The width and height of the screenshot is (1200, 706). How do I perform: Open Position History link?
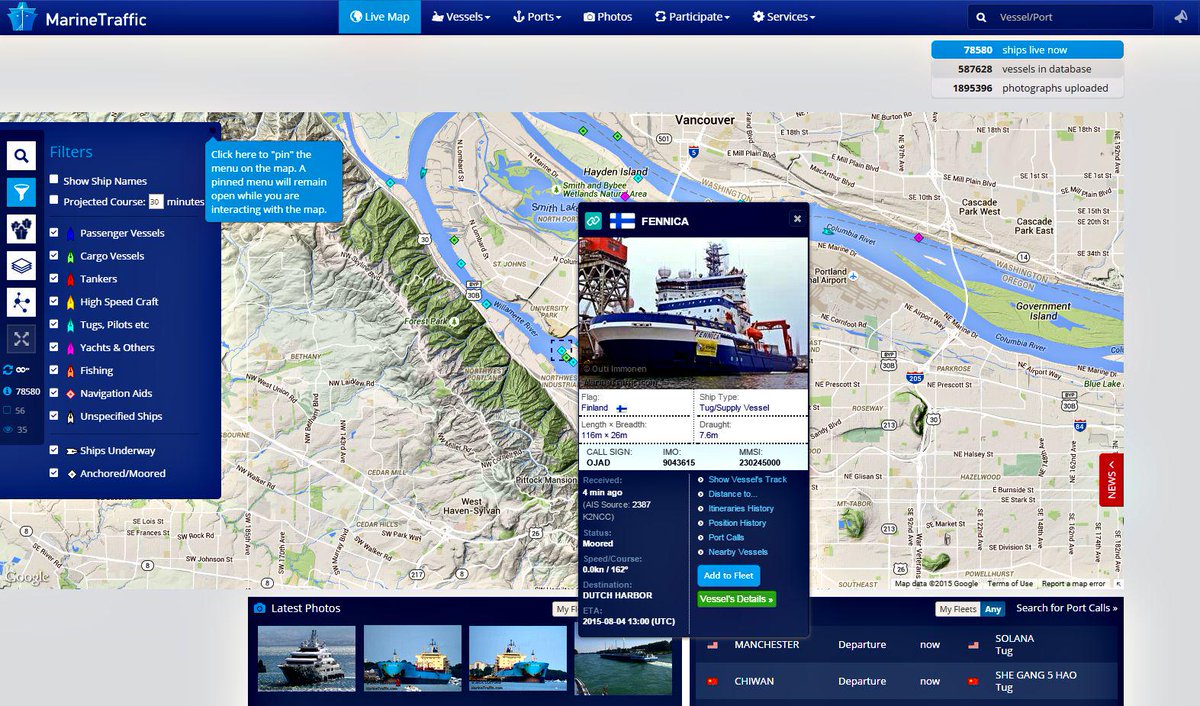pyautogui.click(x=737, y=523)
